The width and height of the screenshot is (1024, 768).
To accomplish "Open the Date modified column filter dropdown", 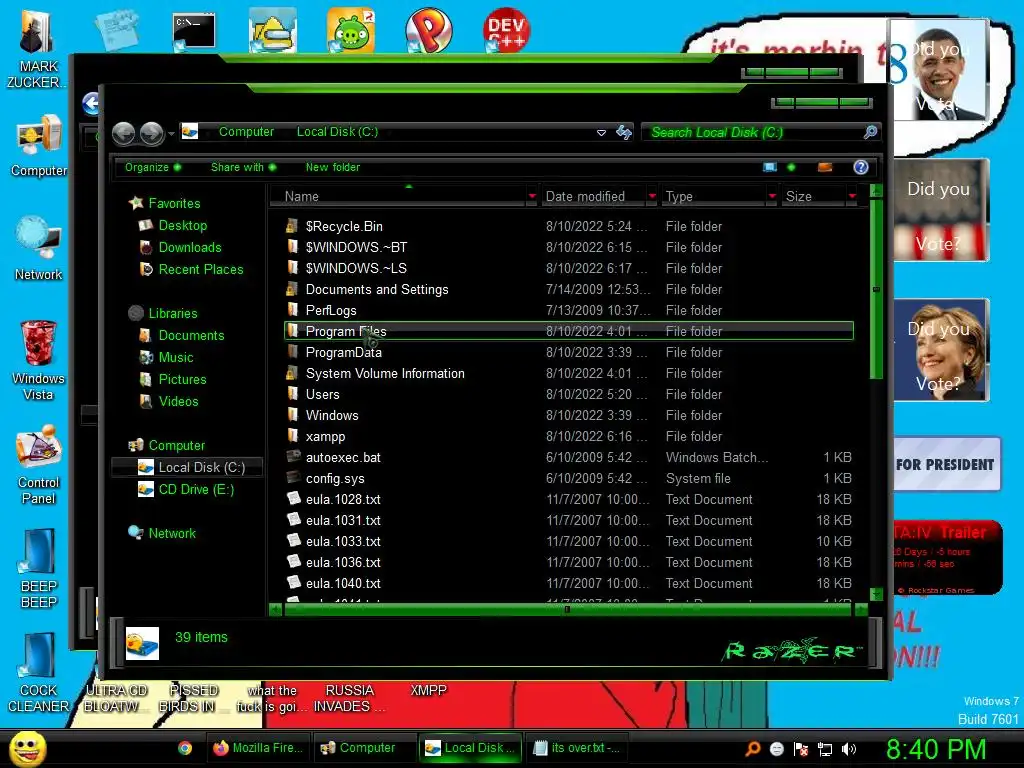I will click(x=652, y=196).
